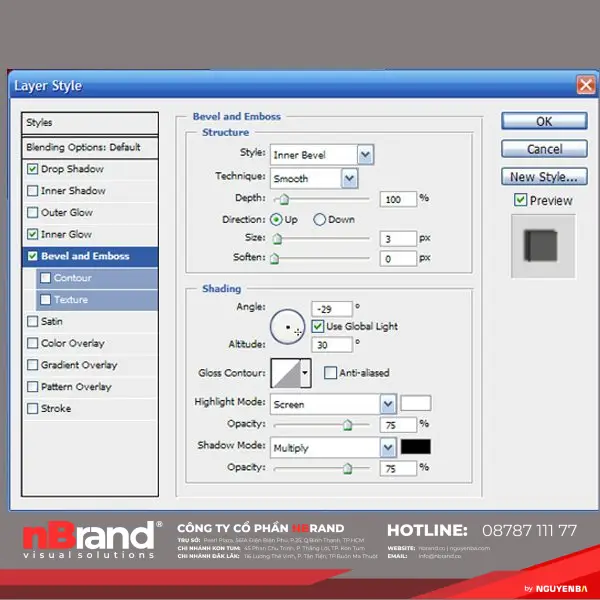Disable the Drop Shadow effect checkbox
This screenshot has height=600, width=600.
coord(33,169)
